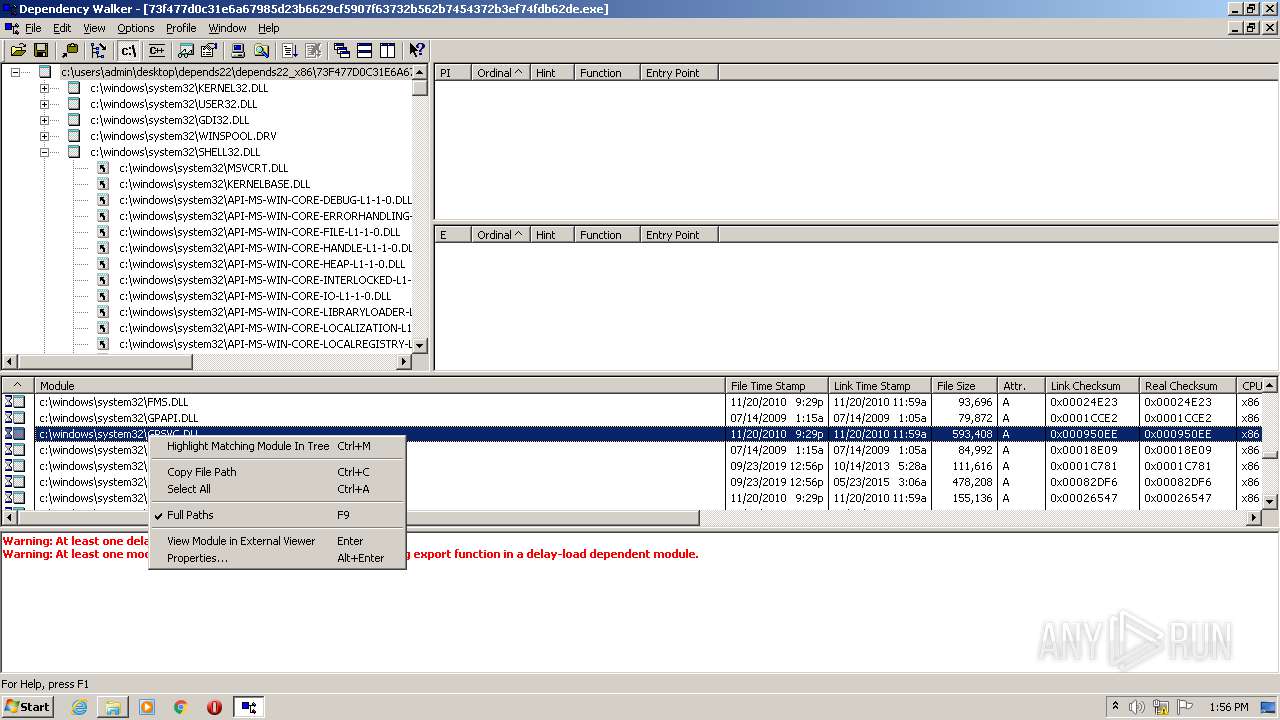
Task: Expand the GDI32.DLL tree node
Action: click(x=44, y=120)
